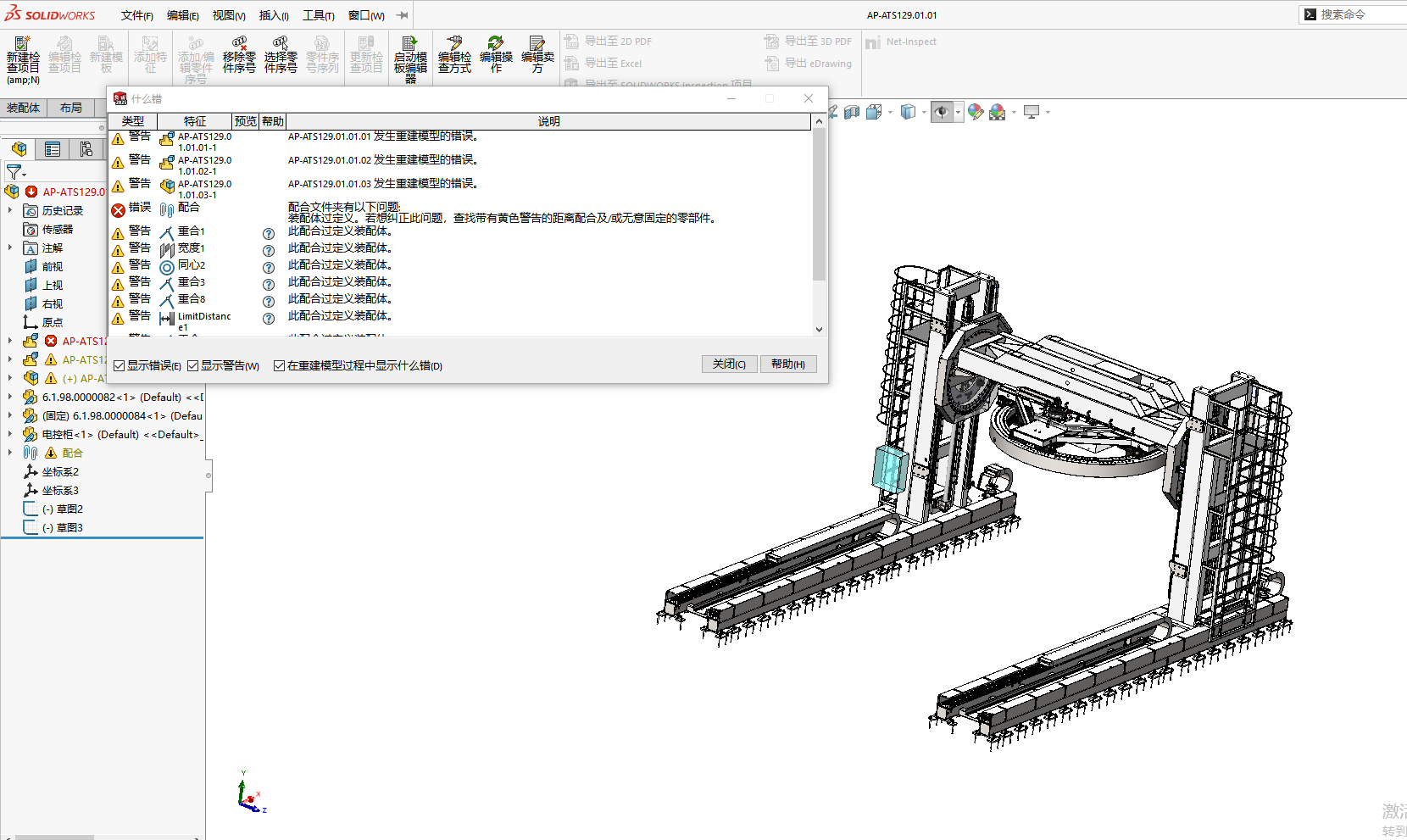Click the 搜索命令 search field
Image resolution: width=1407 pixels, height=840 pixels.
click(1353, 14)
